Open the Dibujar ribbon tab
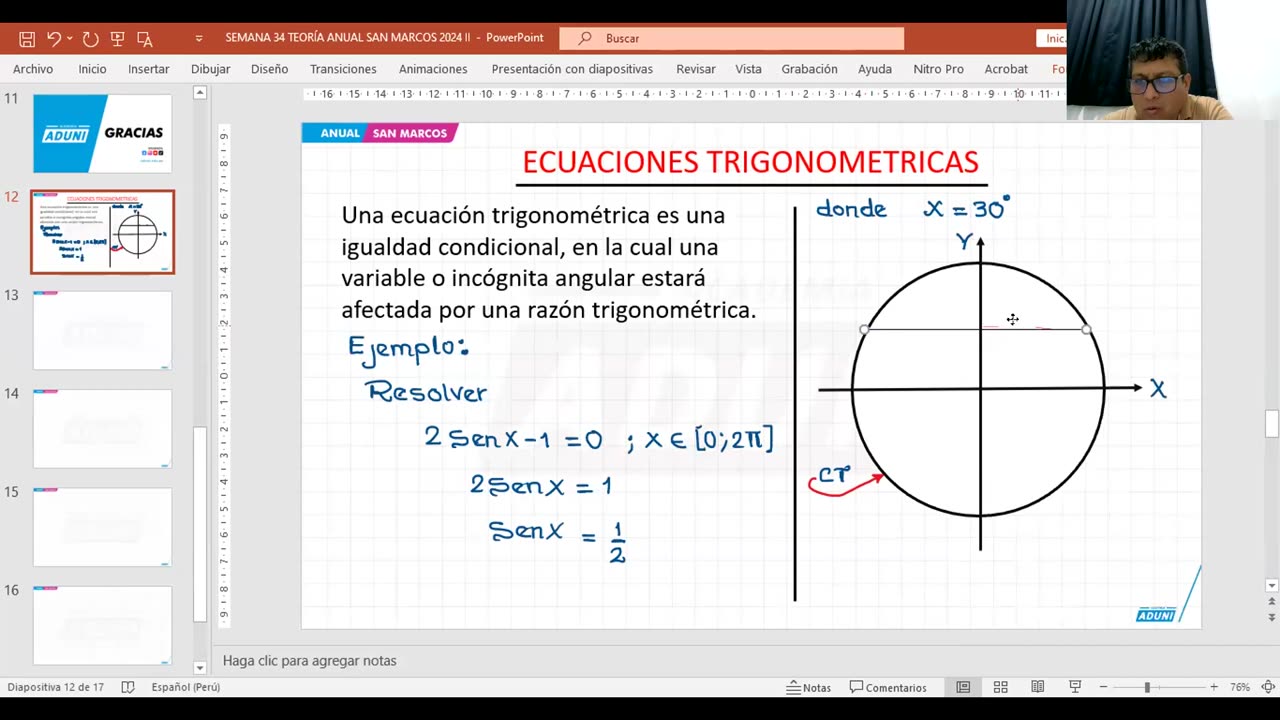This screenshot has width=1280, height=720. (x=210, y=69)
